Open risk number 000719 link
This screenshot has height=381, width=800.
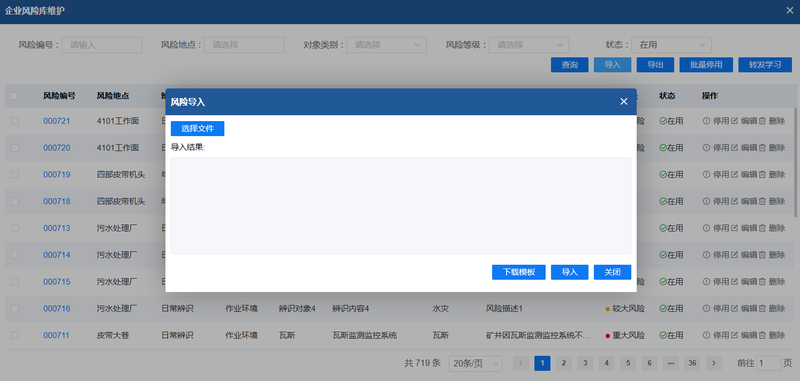point(57,174)
